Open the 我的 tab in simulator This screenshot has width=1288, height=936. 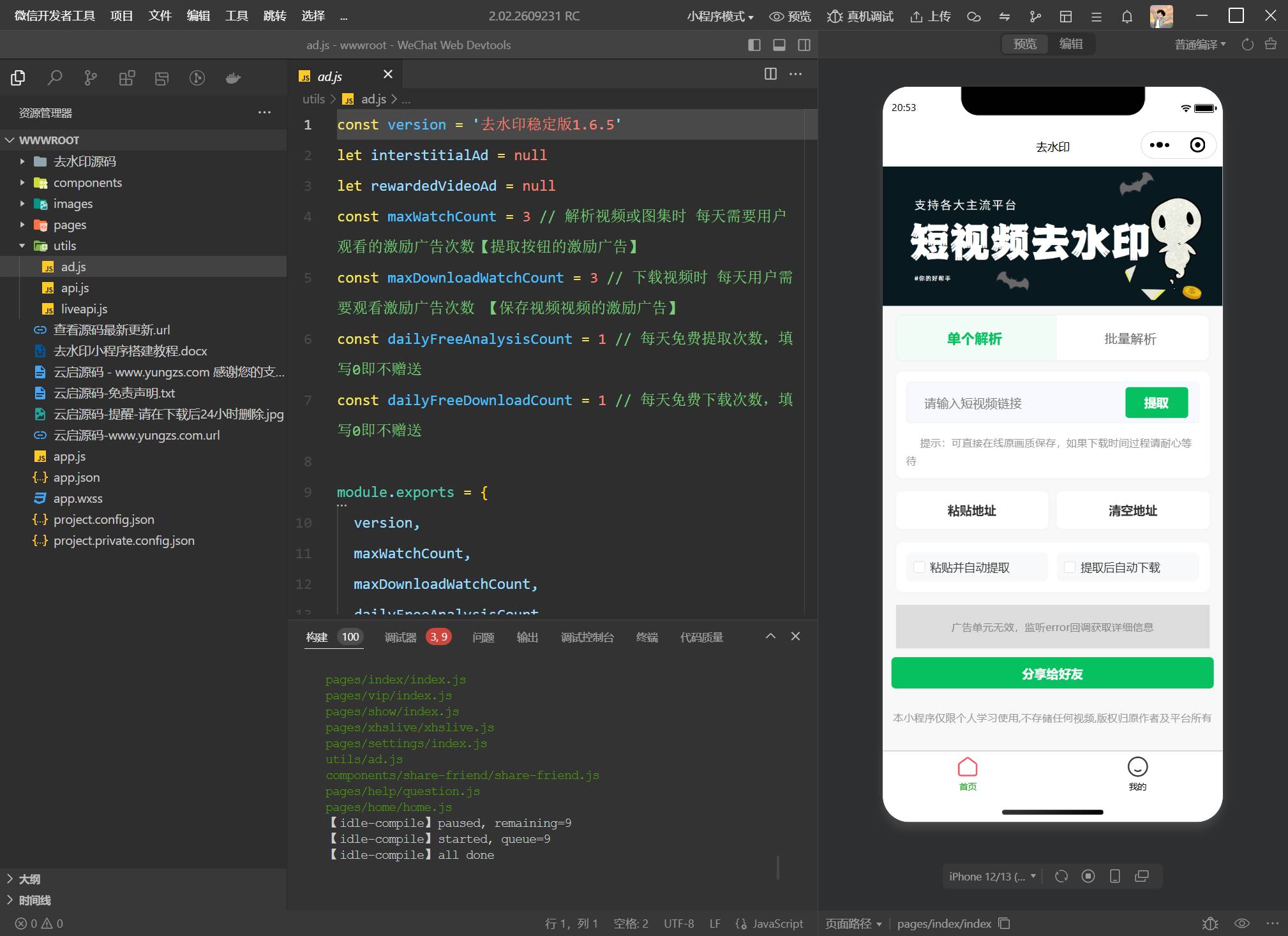pos(1137,773)
